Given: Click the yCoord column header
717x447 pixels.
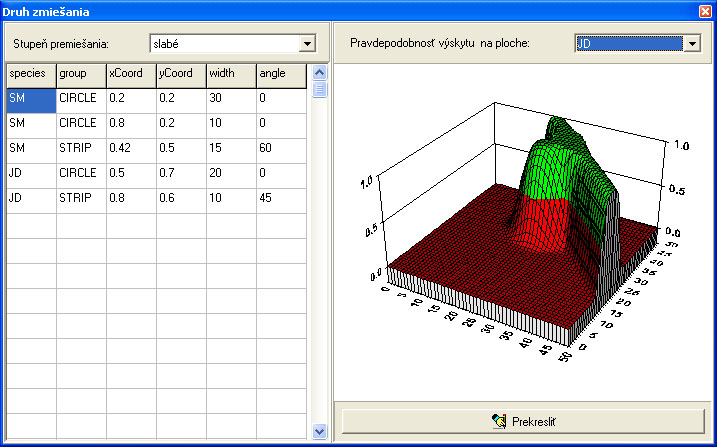Looking at the screenshot, I should click(181, 74).
